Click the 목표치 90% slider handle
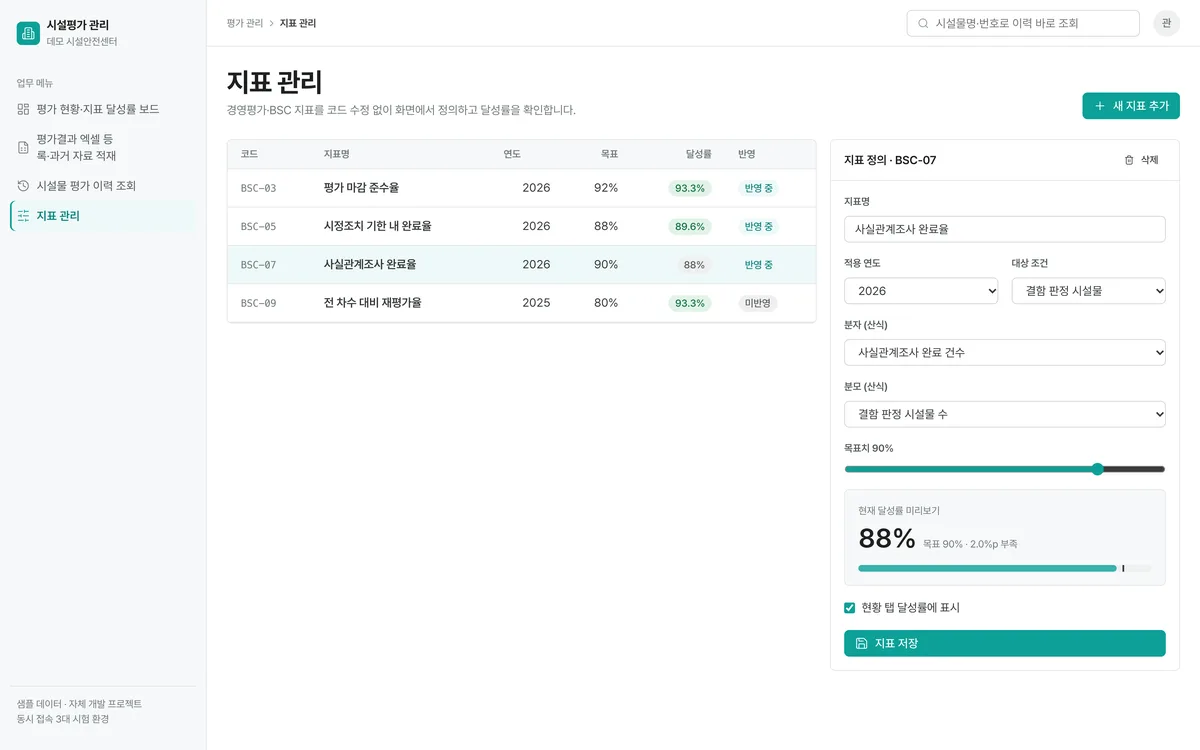1200x750 pixels. coord(1097,469)
